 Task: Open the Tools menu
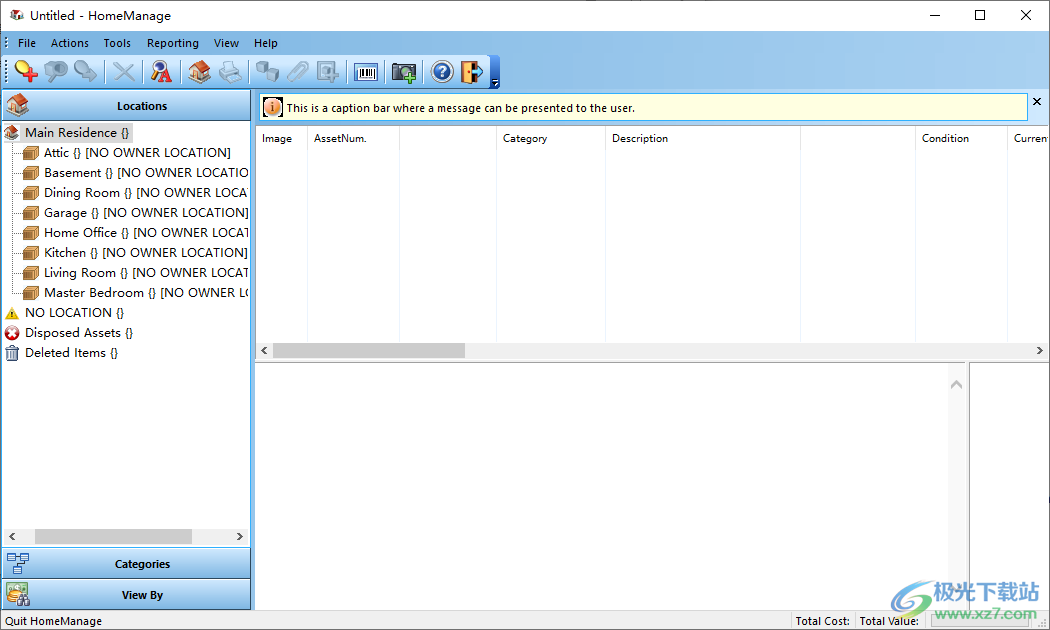coord(117,43)
